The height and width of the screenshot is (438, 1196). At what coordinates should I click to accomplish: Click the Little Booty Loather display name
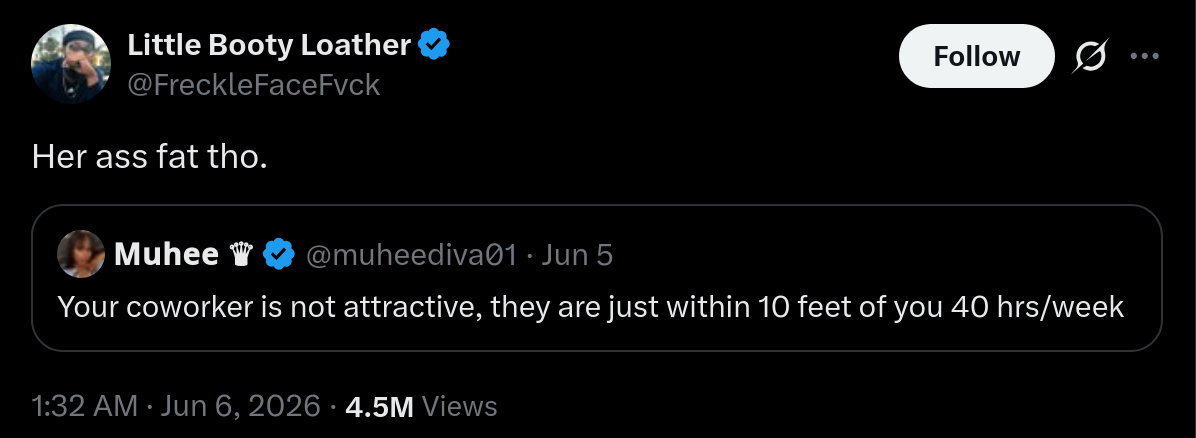point(268,45)
